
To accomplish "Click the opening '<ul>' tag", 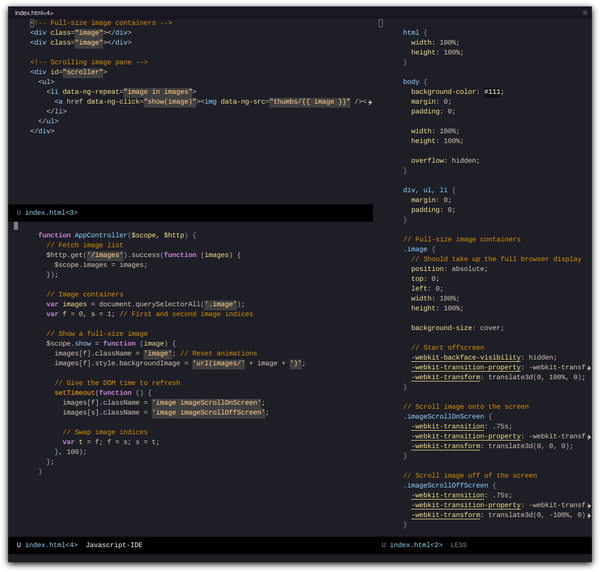I will 46,82.
